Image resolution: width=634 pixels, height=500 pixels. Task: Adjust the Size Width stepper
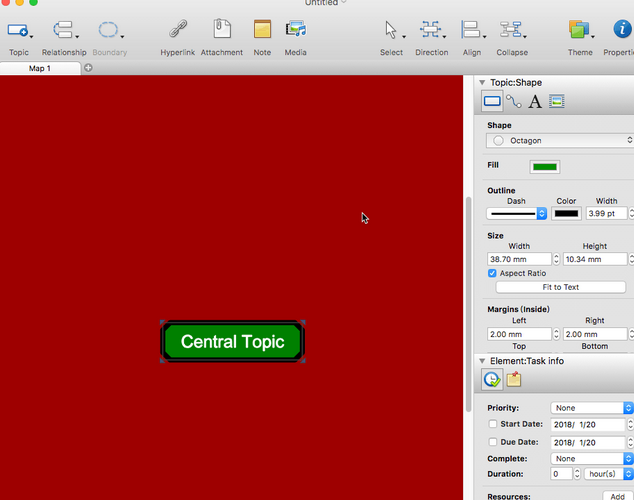(556, 259)
